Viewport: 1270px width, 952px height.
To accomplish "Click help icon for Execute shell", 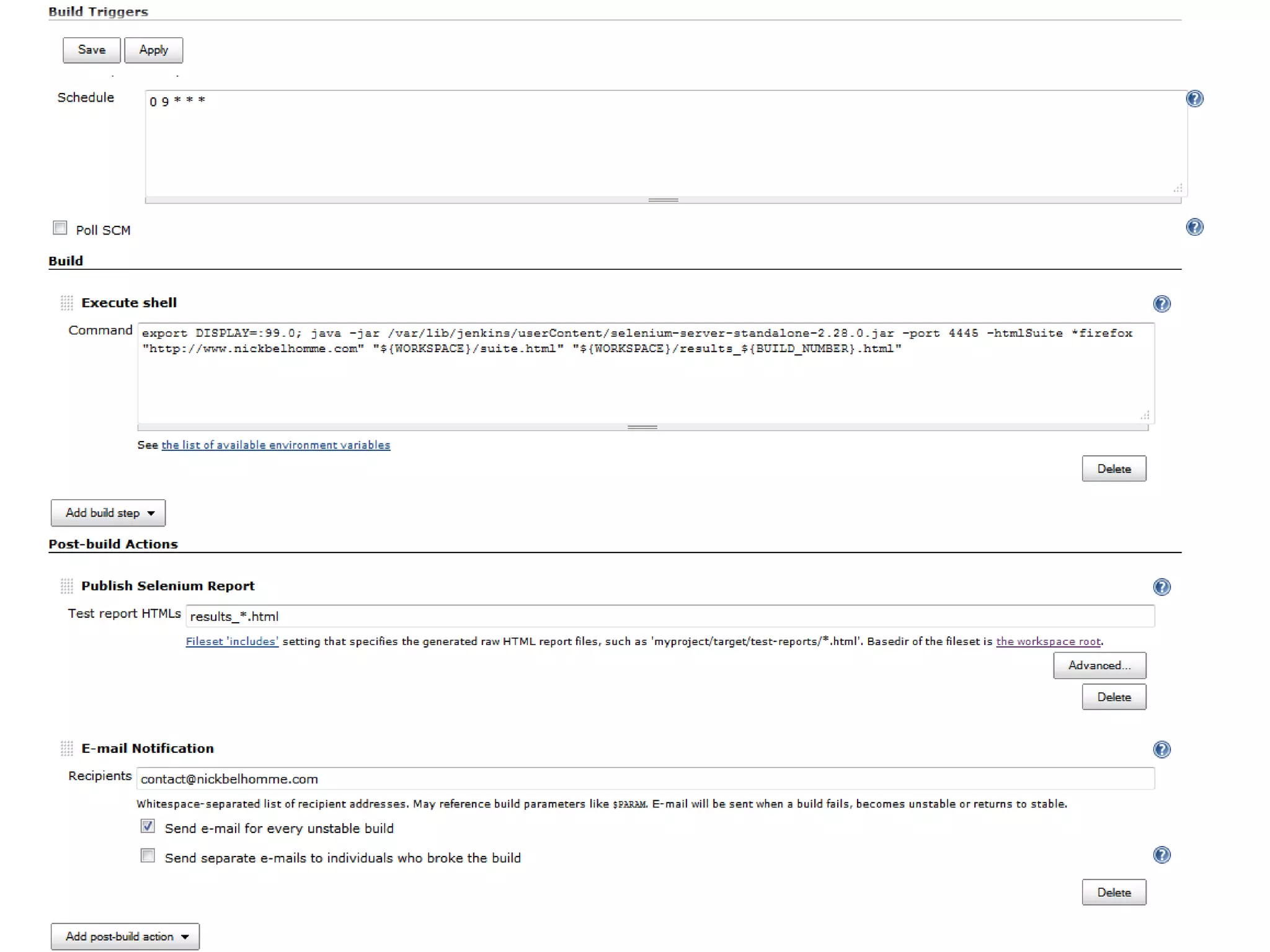I will point(1161,304).
